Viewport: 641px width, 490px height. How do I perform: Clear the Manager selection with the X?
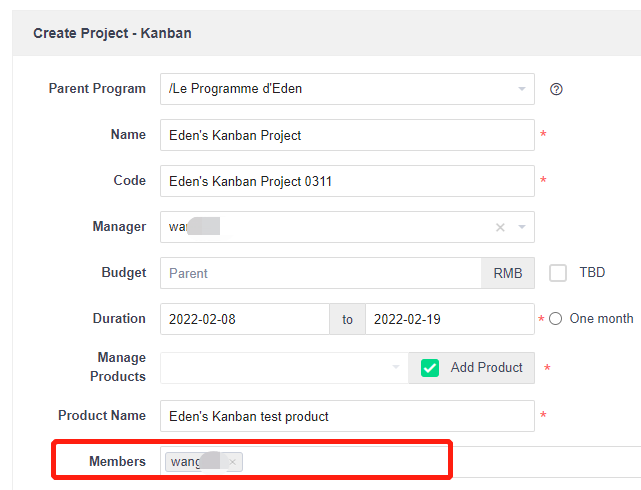pyautogui.click(x=500, y=227)
